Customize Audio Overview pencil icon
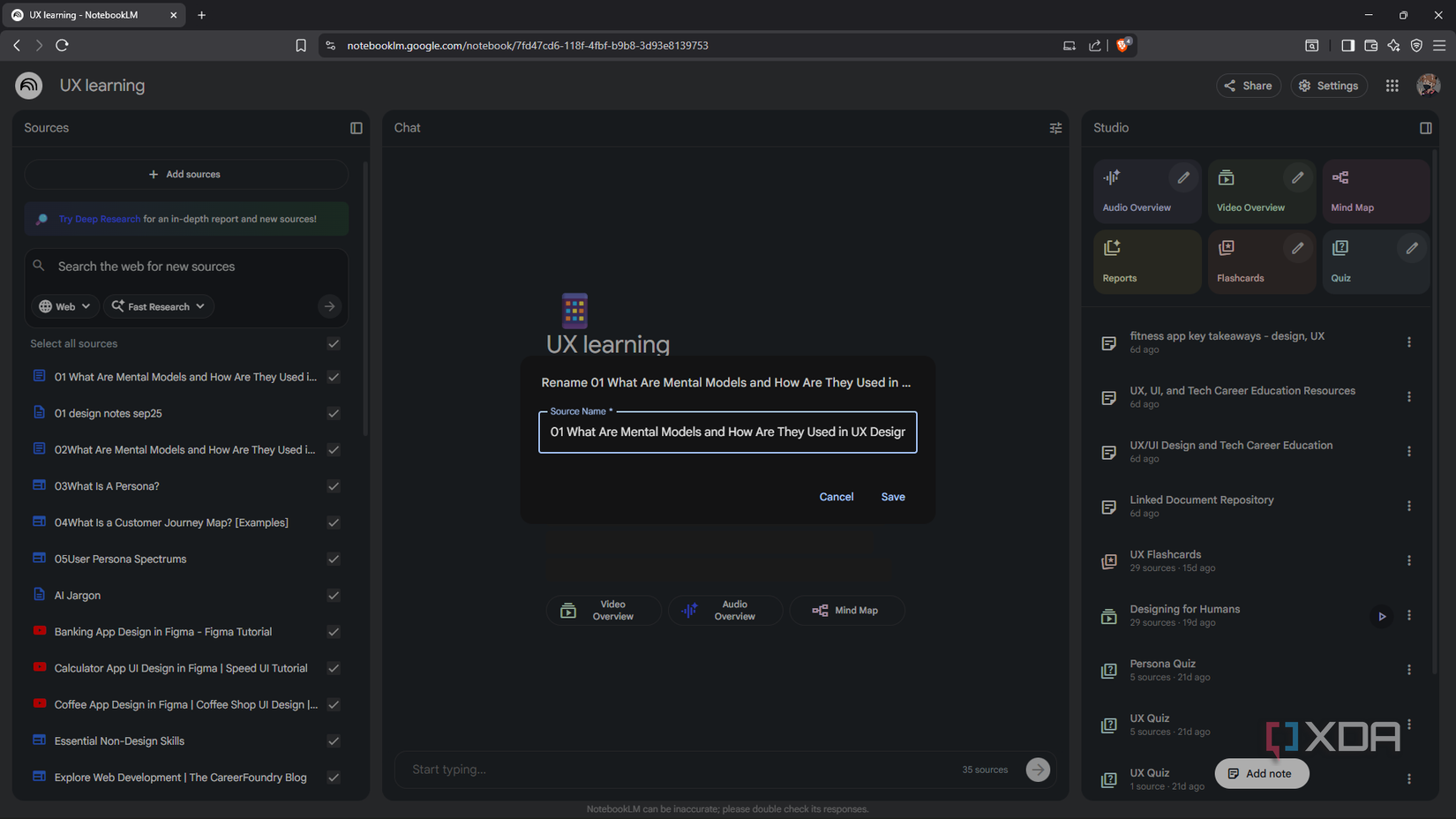The image size is (1456, 819). (x=1183, y=177)
